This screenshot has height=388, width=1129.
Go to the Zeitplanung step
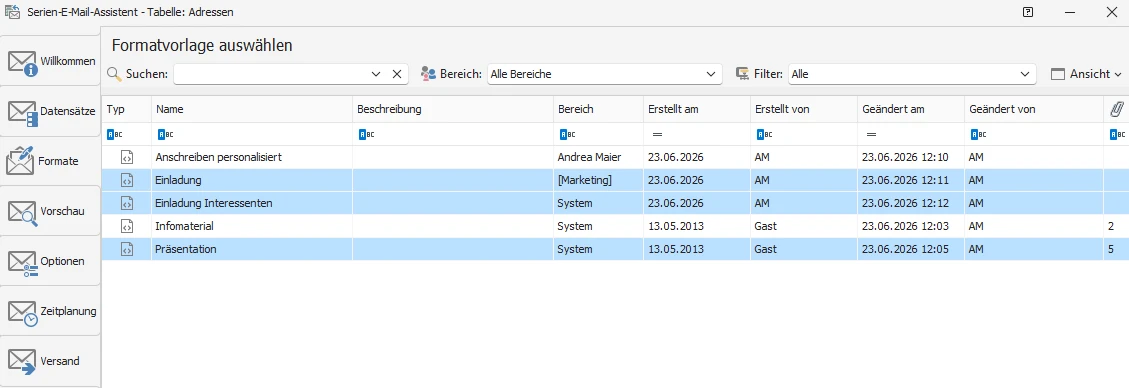coord(50,312)
